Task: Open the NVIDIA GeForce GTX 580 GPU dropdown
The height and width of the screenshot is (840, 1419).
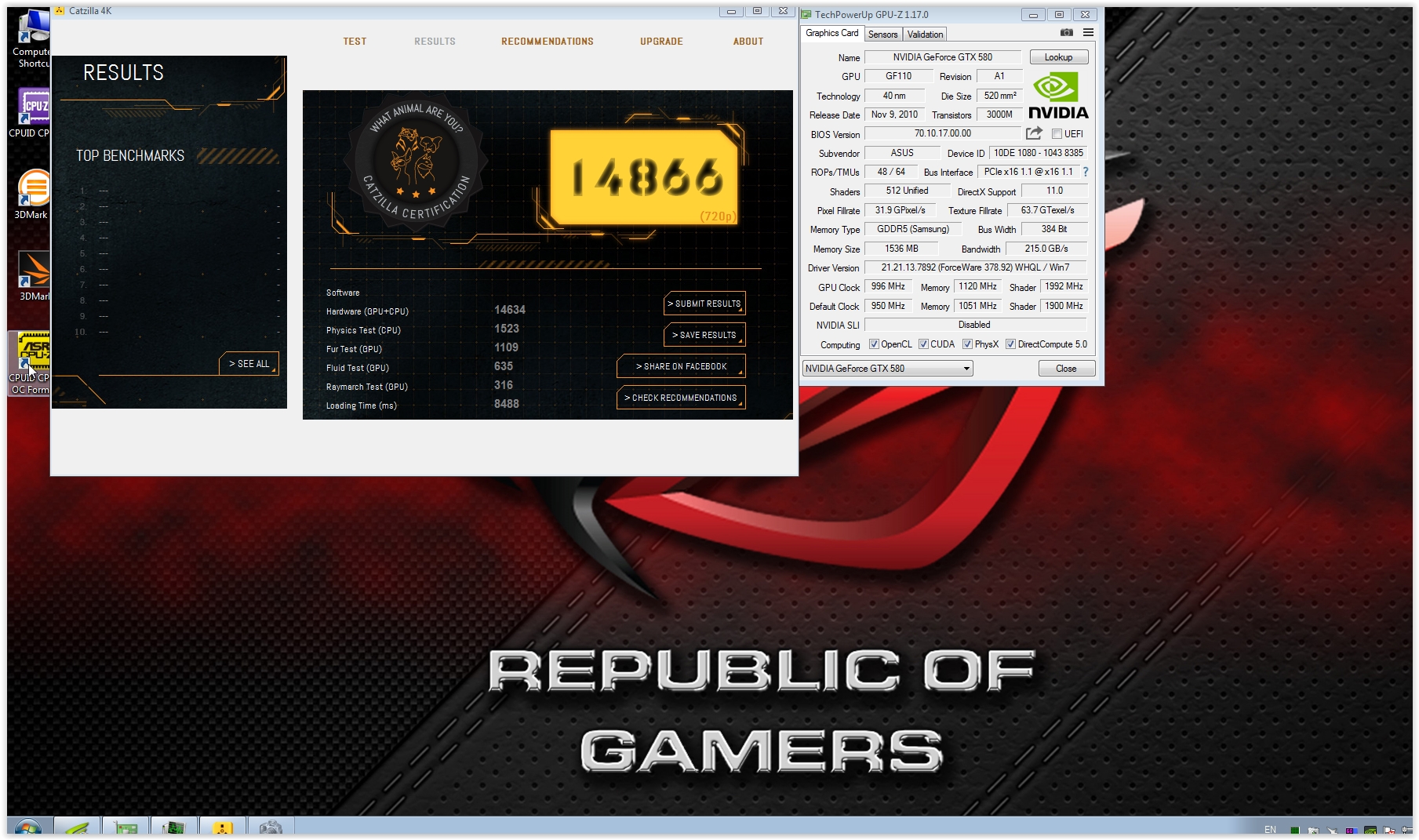Action: pos(887,369)
